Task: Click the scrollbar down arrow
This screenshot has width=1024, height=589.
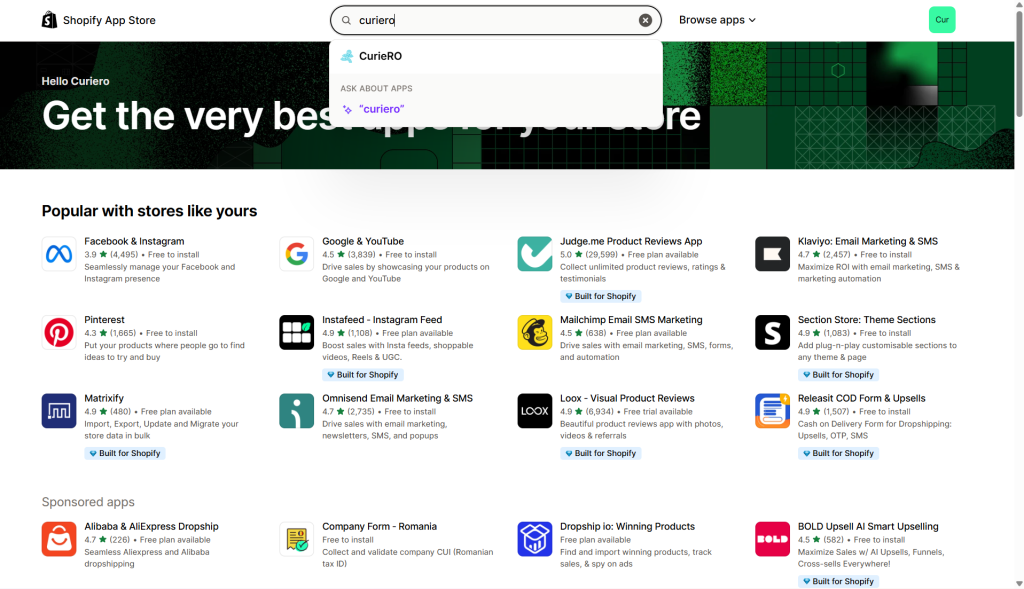Action: coord(1019,584)
